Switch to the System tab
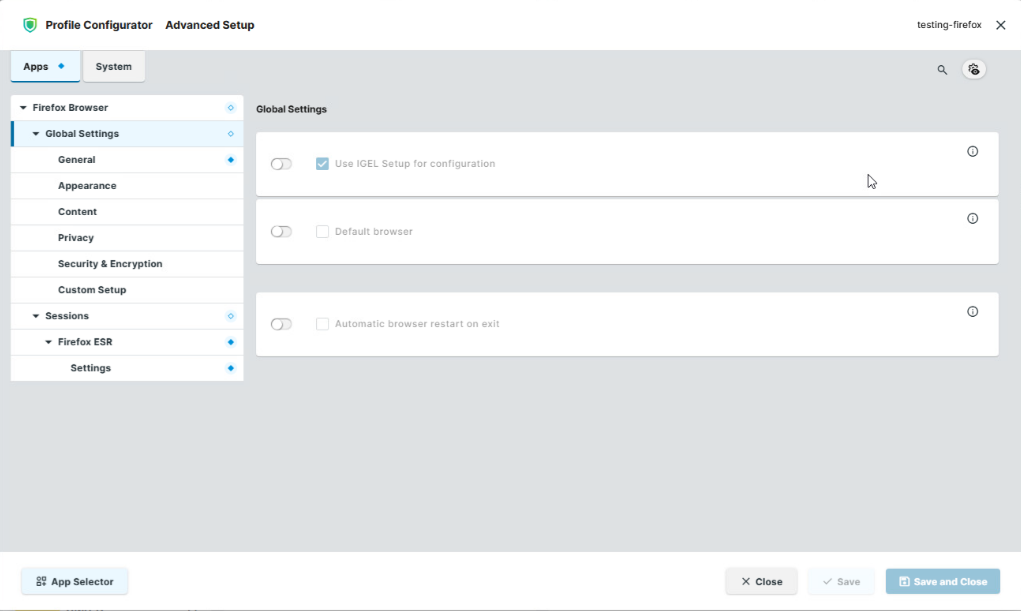 (113, 66)
